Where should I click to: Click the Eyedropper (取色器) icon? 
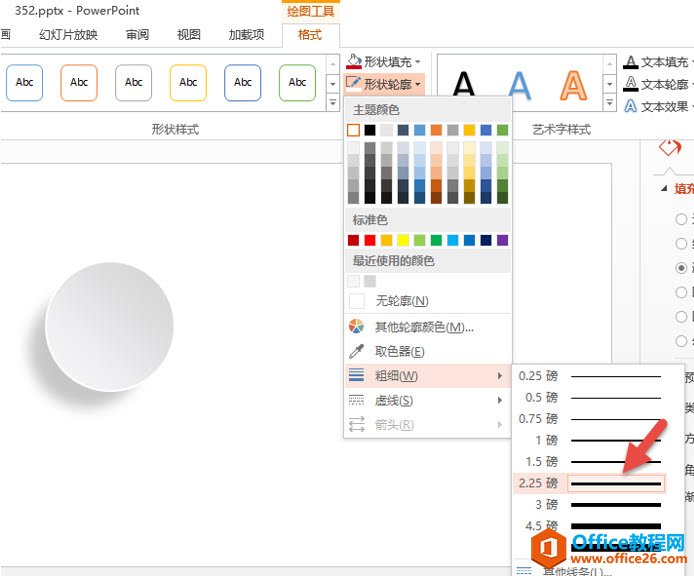(356, 351)
